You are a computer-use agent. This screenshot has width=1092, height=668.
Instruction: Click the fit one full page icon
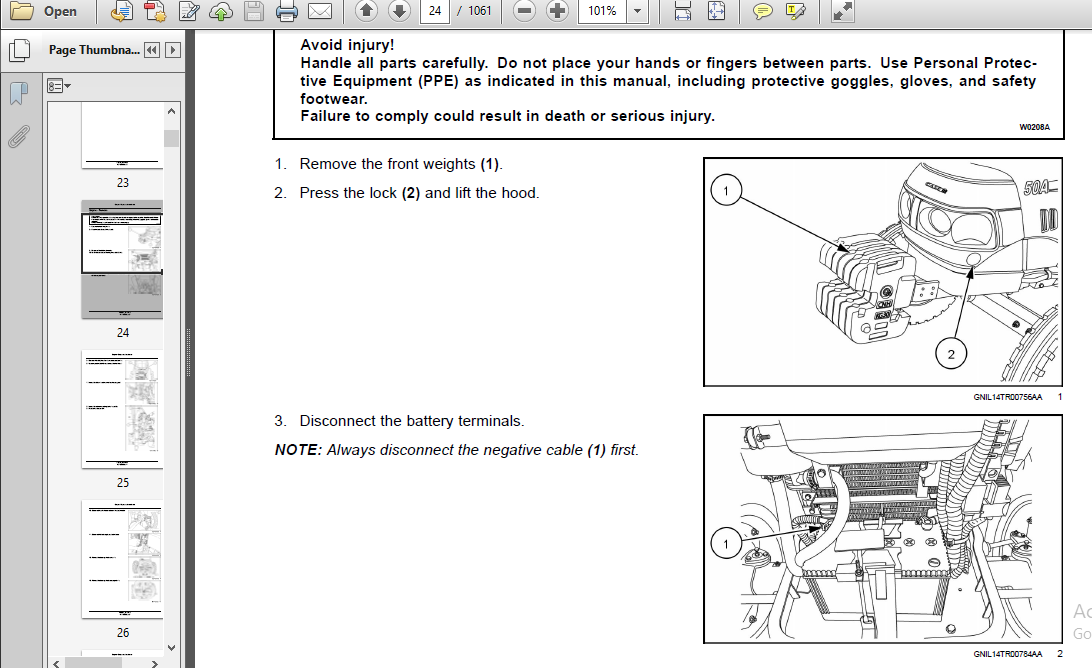coord(716,11)
